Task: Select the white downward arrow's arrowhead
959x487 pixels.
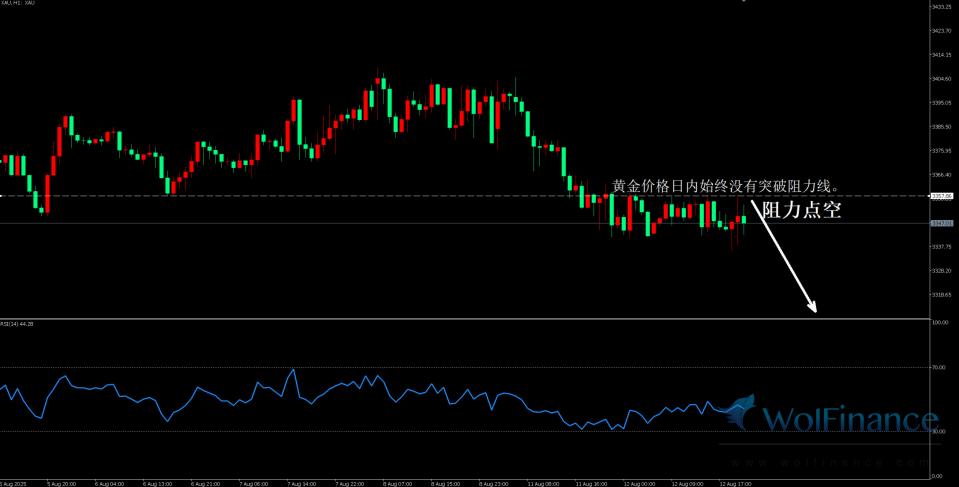Action: (814, 308)
